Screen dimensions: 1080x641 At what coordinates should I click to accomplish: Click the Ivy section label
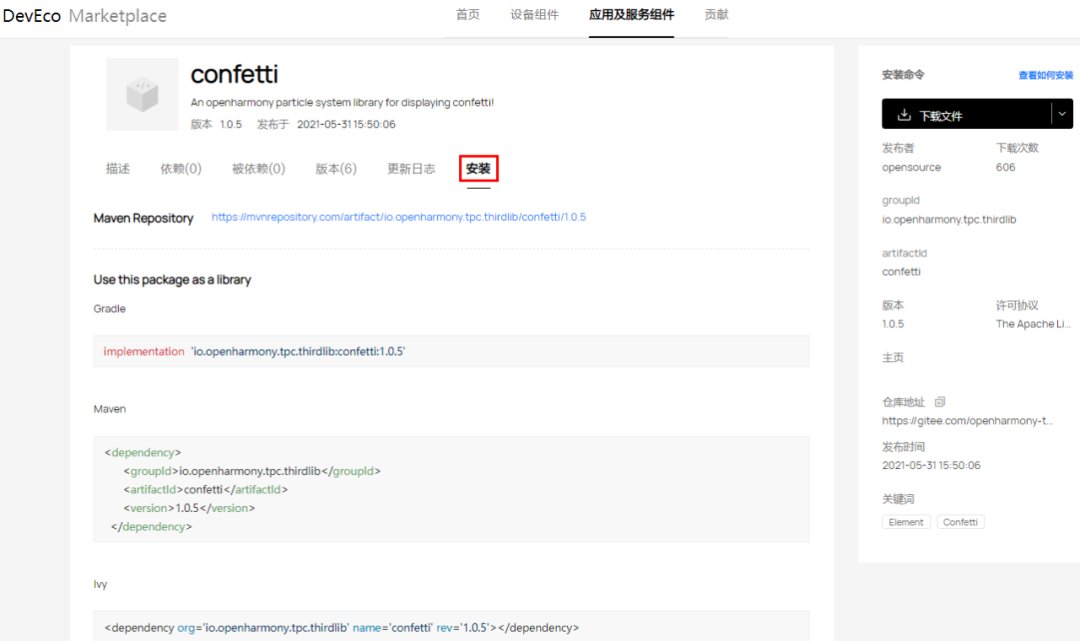tap(101, 584)
